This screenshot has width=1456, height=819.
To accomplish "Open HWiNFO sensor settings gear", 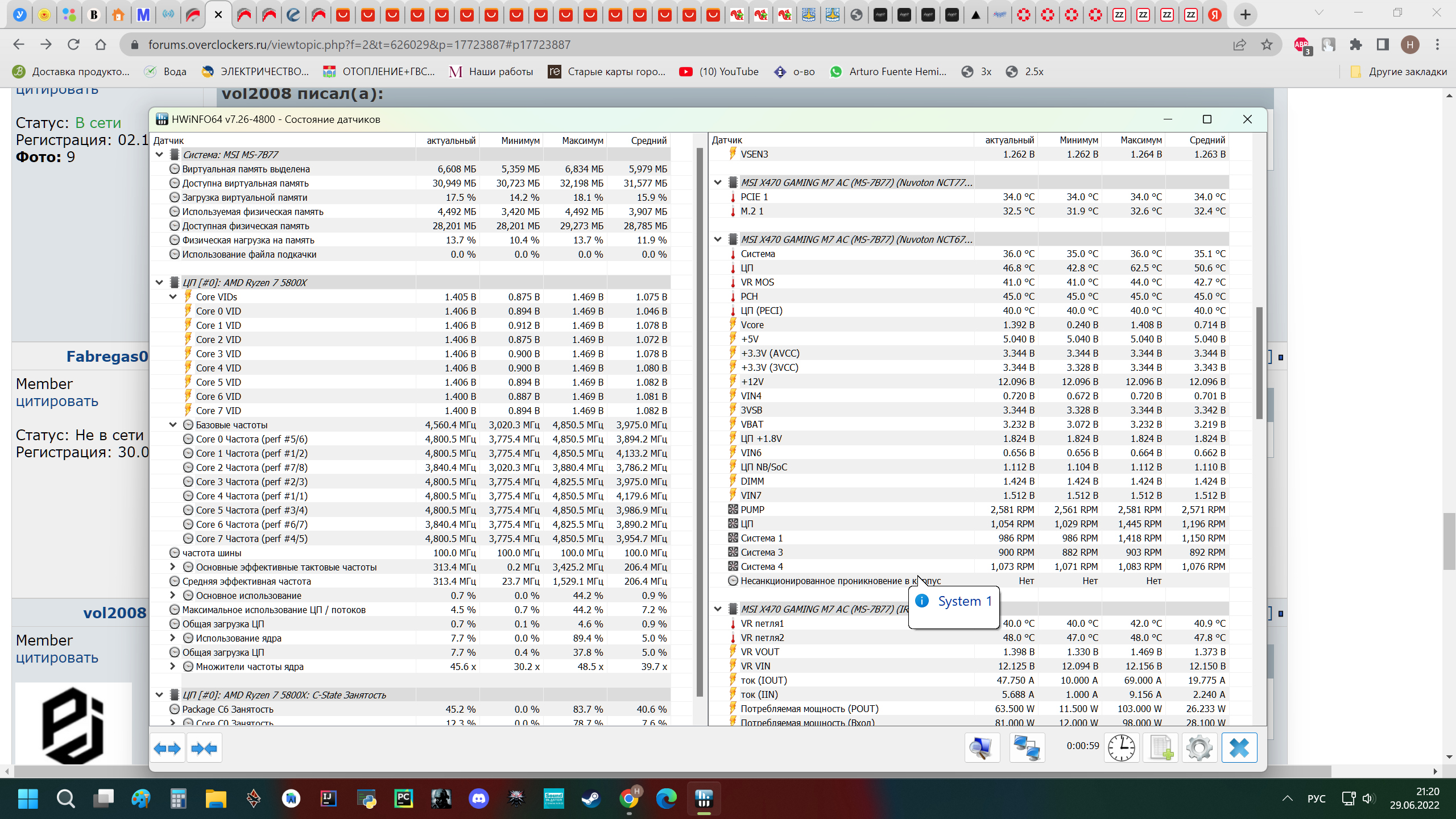I will point(1199,747).
